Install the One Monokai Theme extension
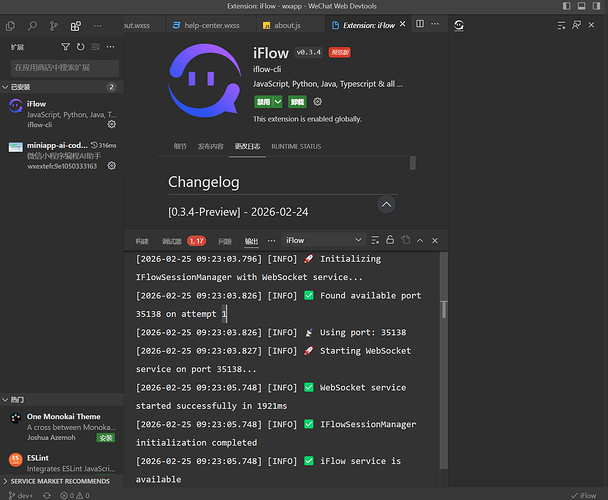608x500 pixels. click(105, 437)
